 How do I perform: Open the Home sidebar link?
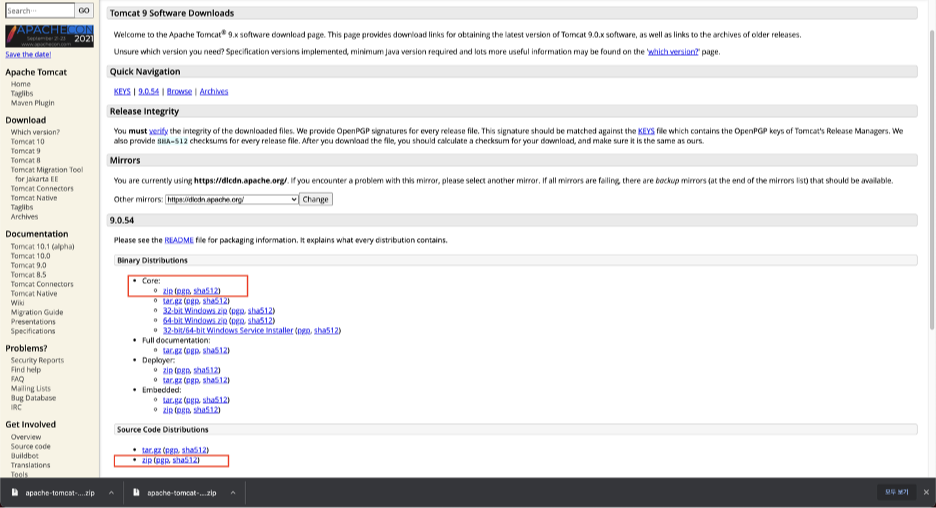point(20,84)
